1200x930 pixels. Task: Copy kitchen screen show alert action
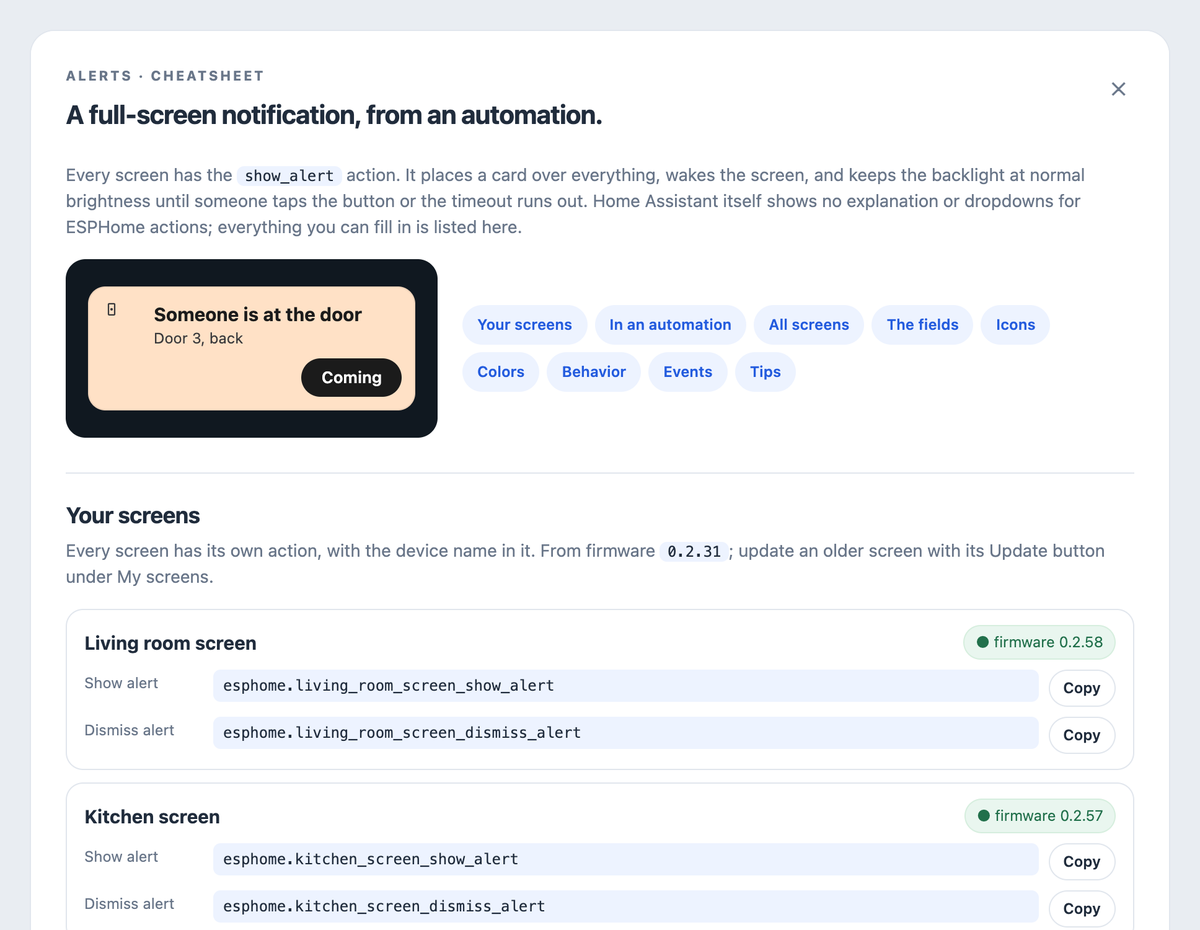1082,862
